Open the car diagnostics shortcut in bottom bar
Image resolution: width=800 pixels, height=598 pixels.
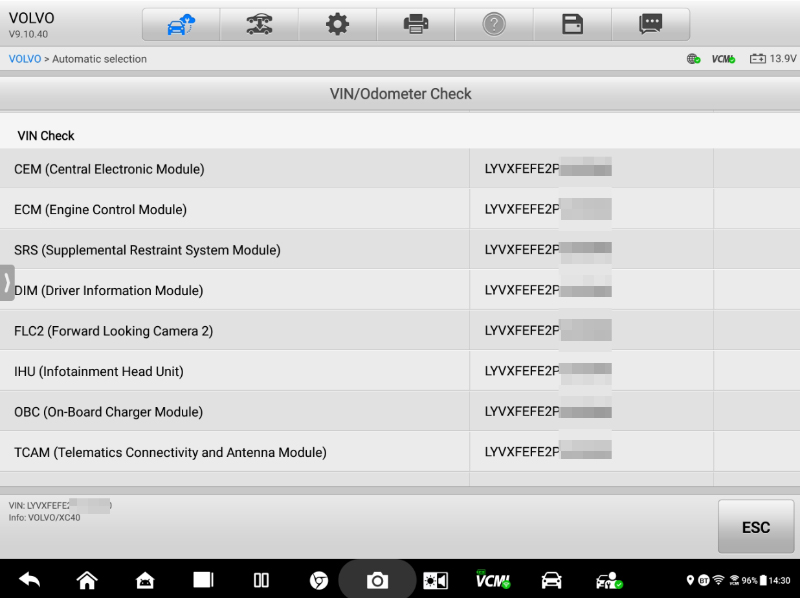coord(551,580)
